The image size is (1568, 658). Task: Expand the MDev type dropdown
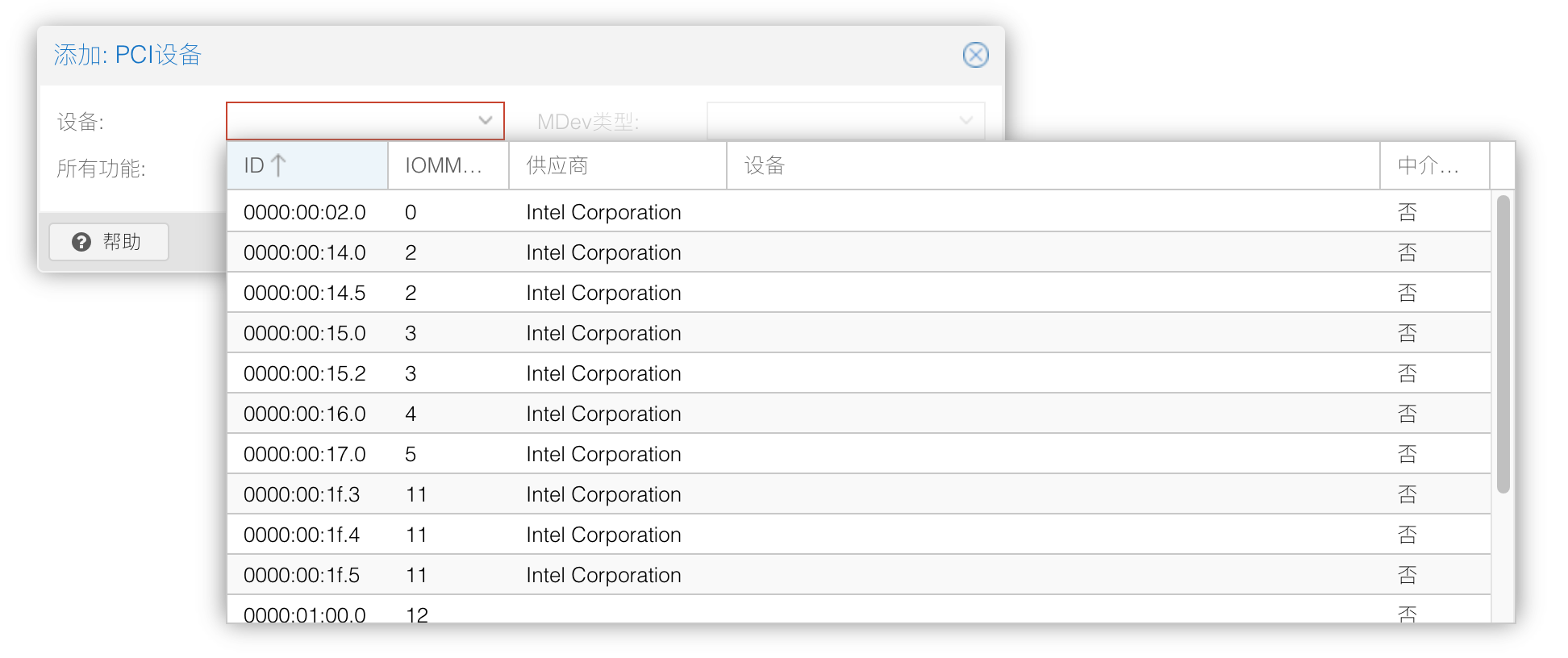[x=965, y=121]
